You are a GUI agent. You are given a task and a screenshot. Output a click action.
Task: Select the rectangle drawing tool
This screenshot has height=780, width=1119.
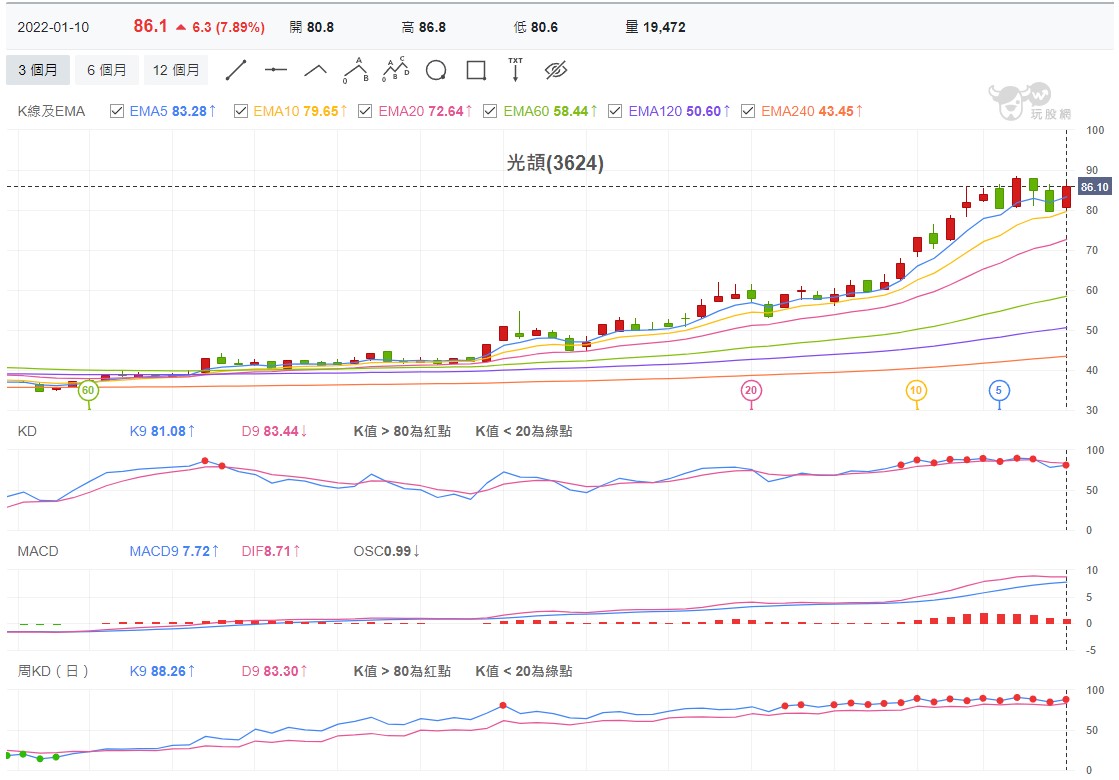point(476,70)
